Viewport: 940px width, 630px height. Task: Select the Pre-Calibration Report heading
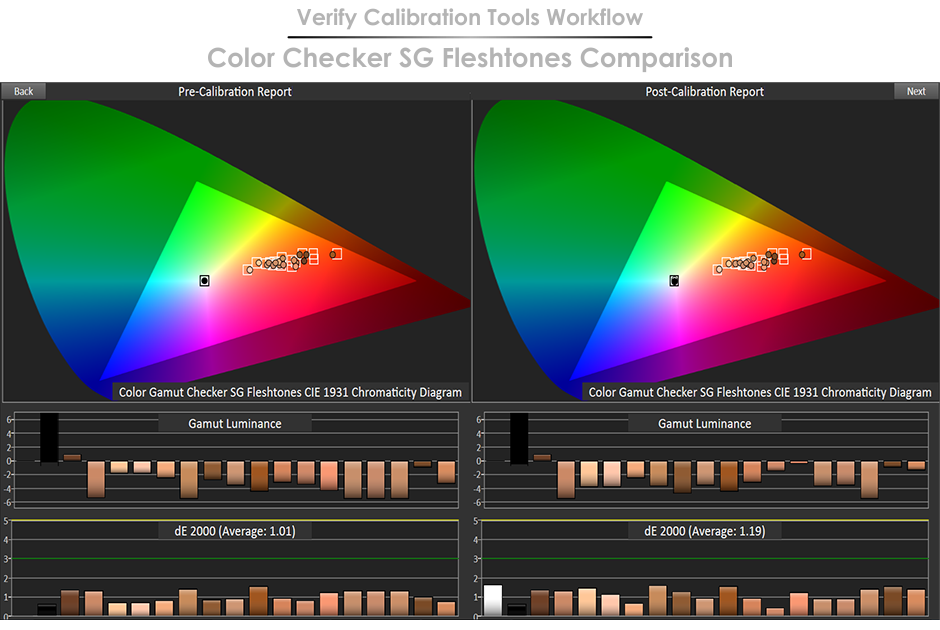(234, 92)
